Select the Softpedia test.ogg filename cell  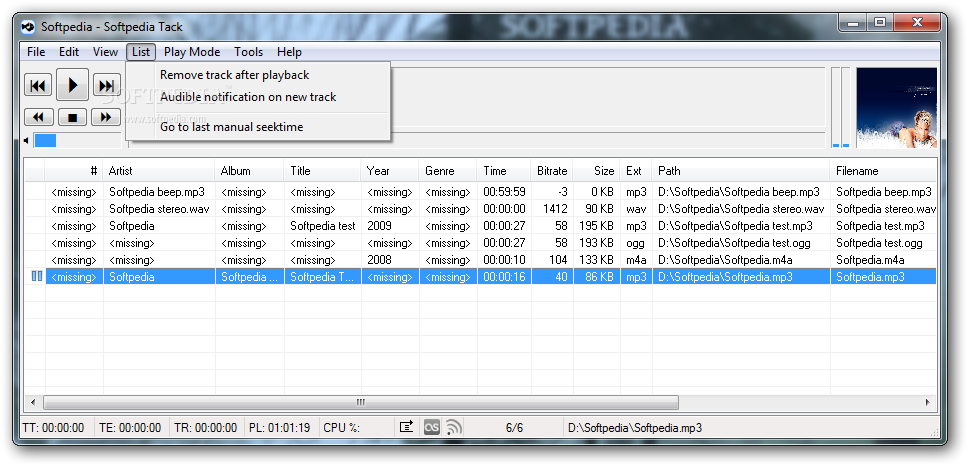883,243
